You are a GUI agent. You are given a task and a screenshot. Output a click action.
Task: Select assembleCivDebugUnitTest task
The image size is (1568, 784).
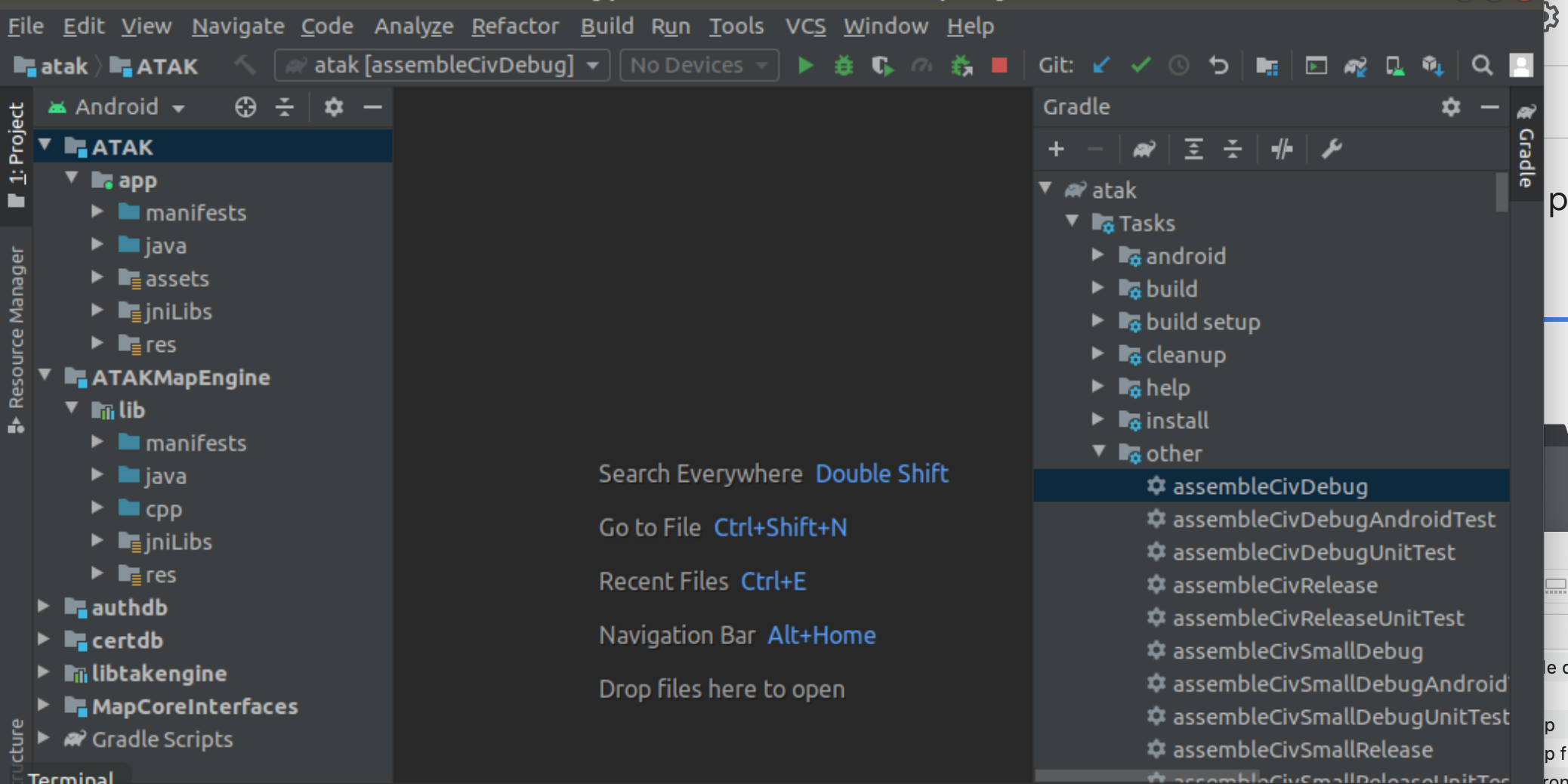point(1313,552)
